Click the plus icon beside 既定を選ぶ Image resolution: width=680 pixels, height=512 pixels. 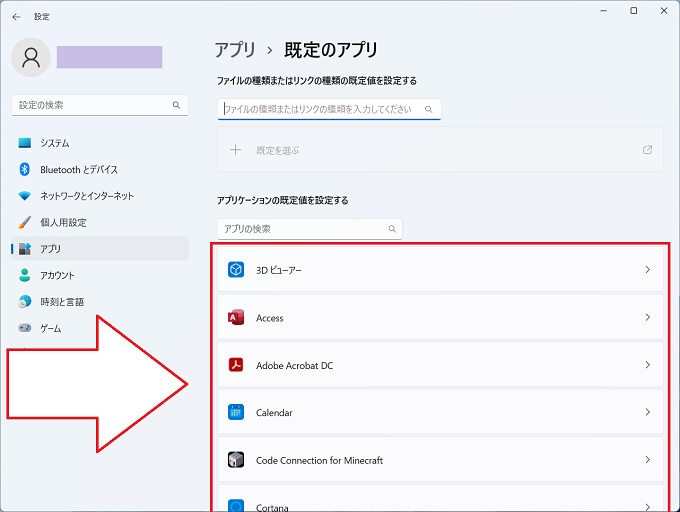(x=235, y=150)
